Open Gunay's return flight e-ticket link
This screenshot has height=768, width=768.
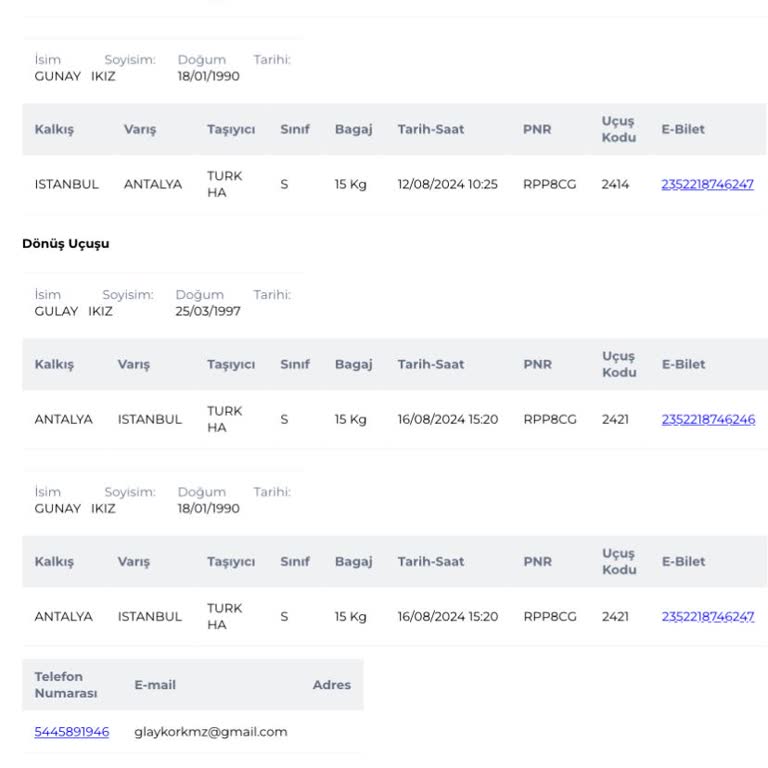[707, 616]
